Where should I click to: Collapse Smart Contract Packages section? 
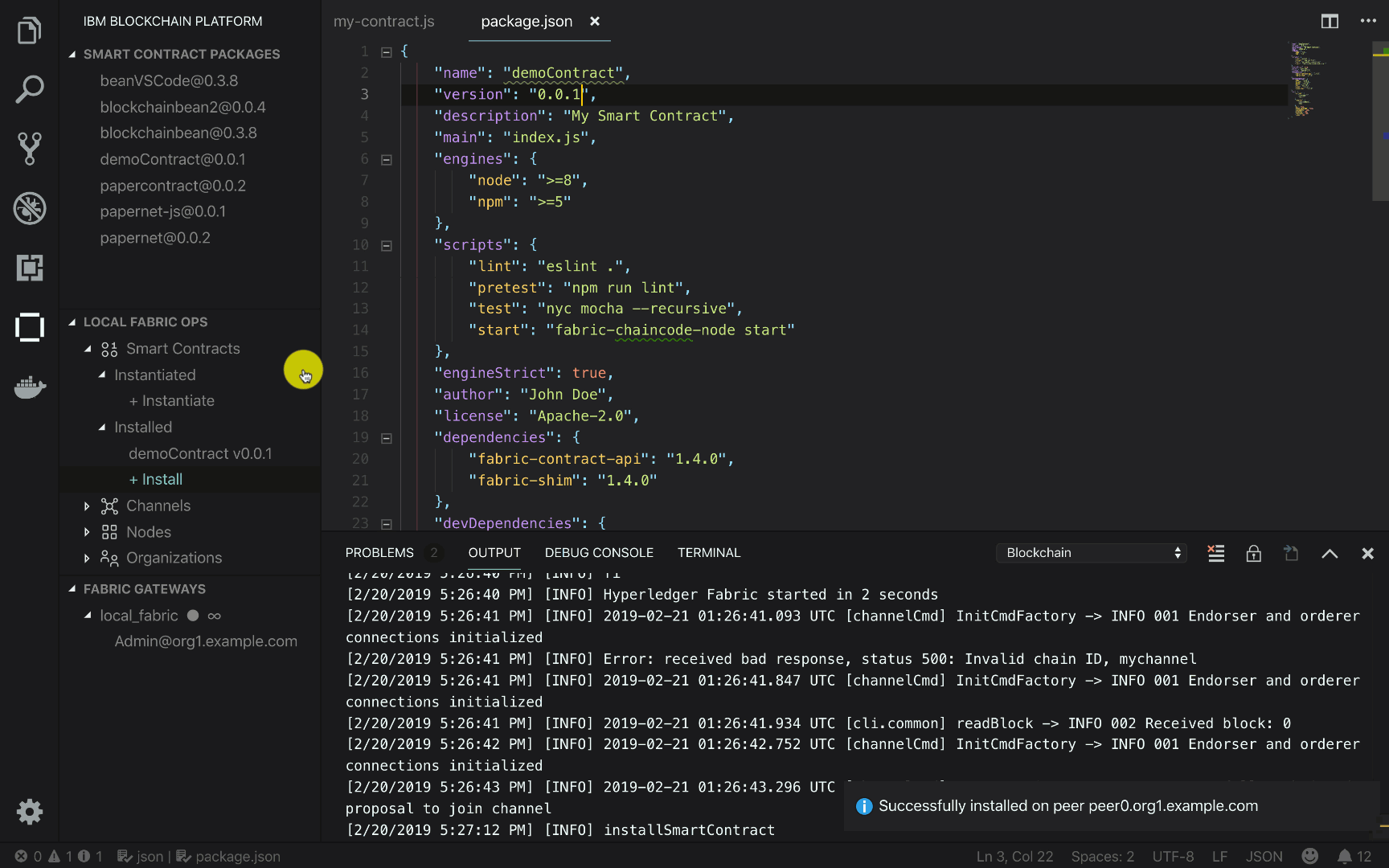(72, 54)
